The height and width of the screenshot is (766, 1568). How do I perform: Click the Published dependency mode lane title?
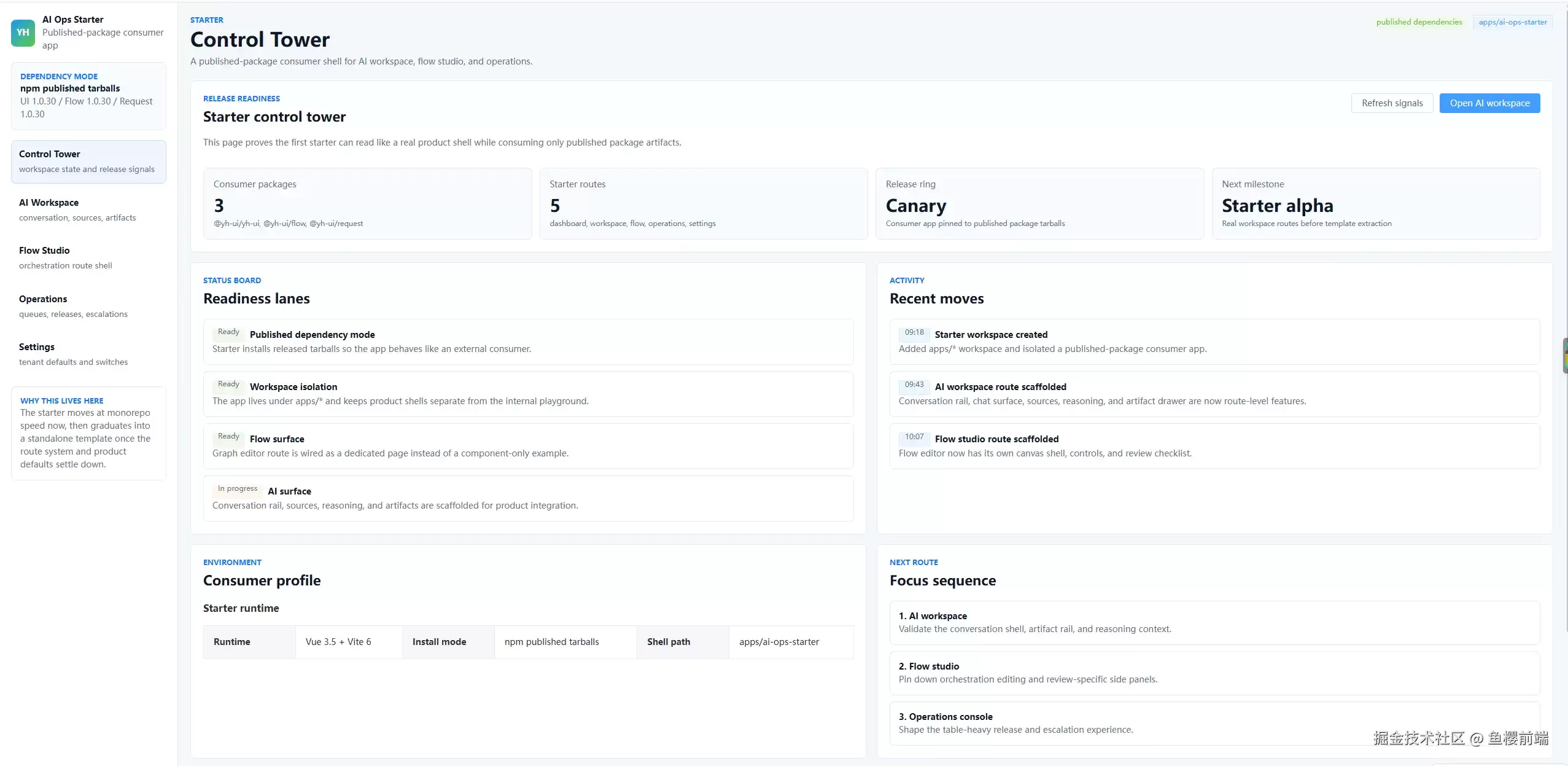coord(312,335)
